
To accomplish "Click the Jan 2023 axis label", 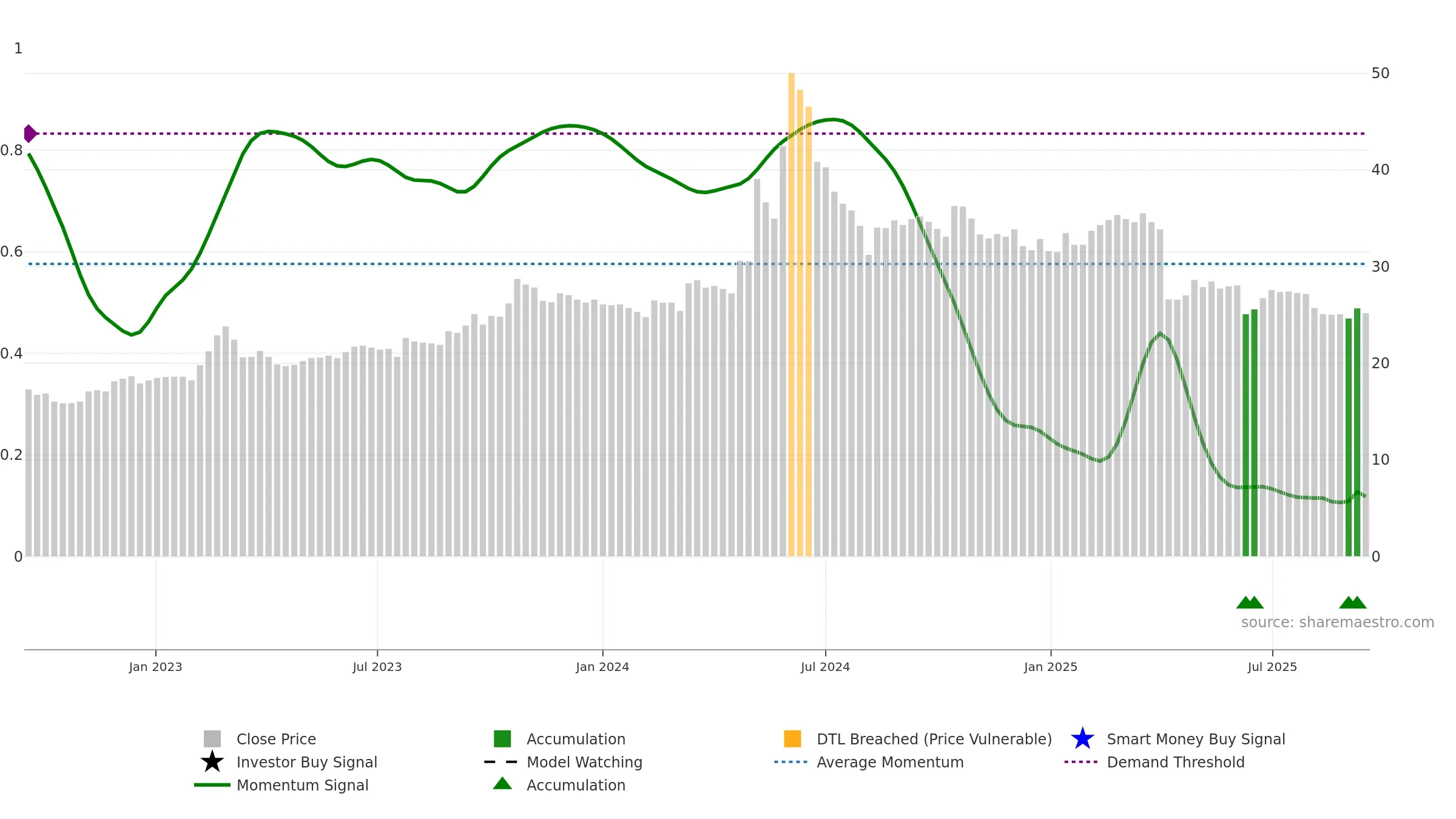I will (155, 667).
